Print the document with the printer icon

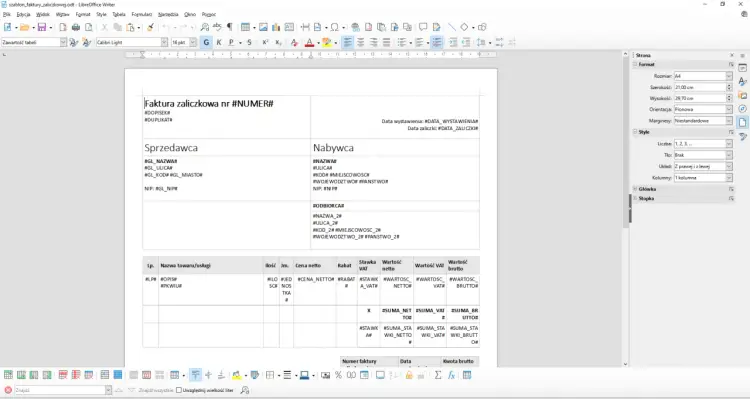tap(76, 27)
